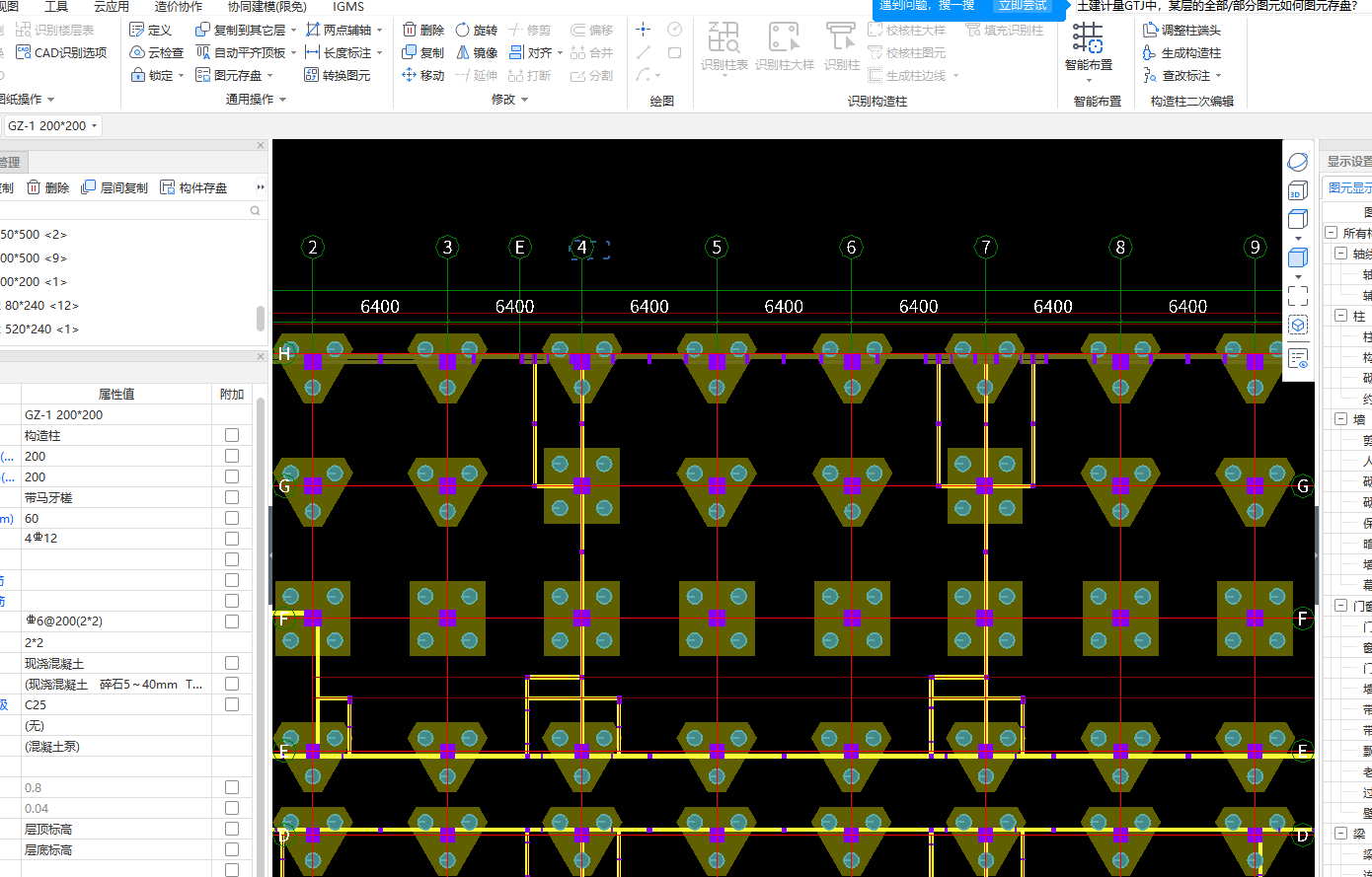Select the point draw tool in 绘图
The image size is (1372, 877).
click(x=644, y=31)
